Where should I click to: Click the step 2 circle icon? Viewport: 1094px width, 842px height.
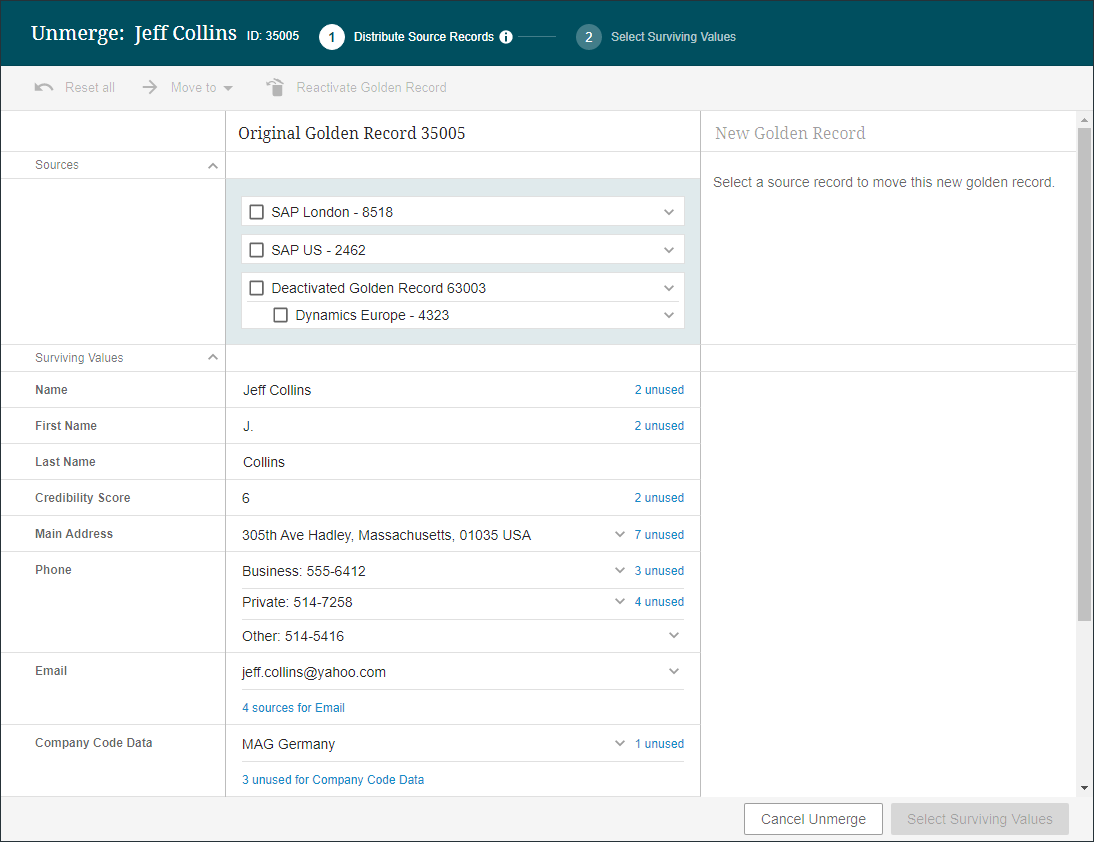click(x=589, y=37)
